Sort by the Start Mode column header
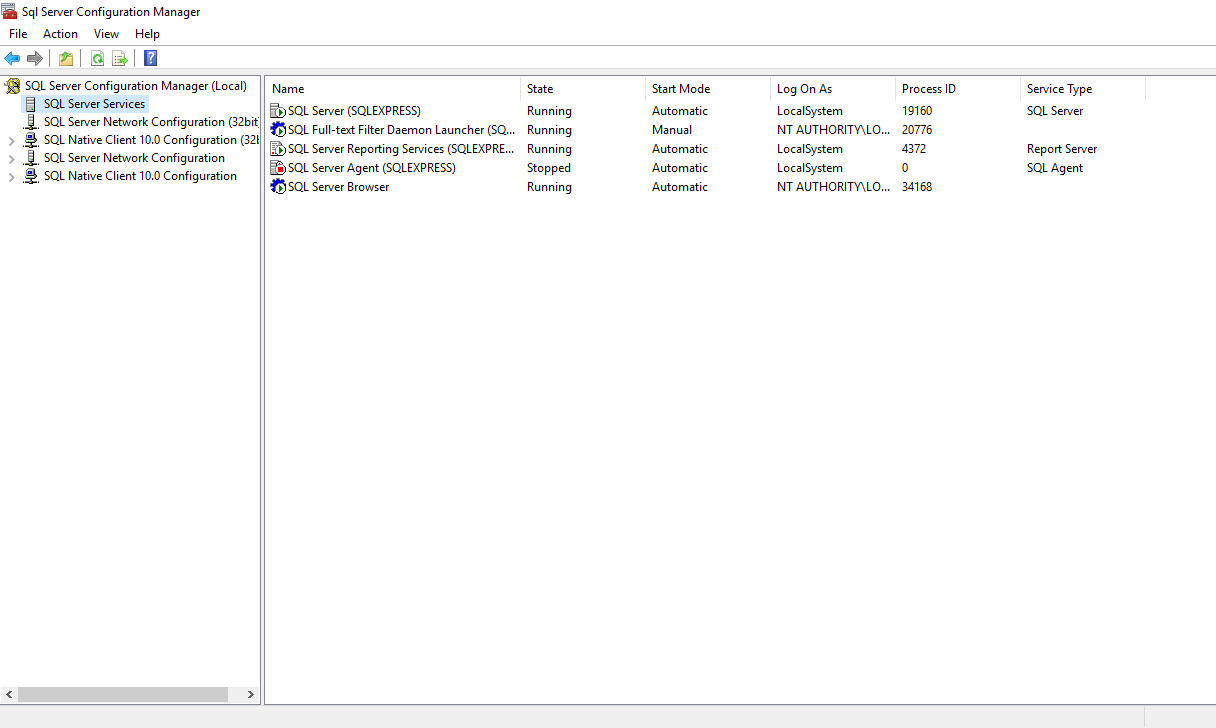This screenshot has height=728, width=1216. [708, 89]
